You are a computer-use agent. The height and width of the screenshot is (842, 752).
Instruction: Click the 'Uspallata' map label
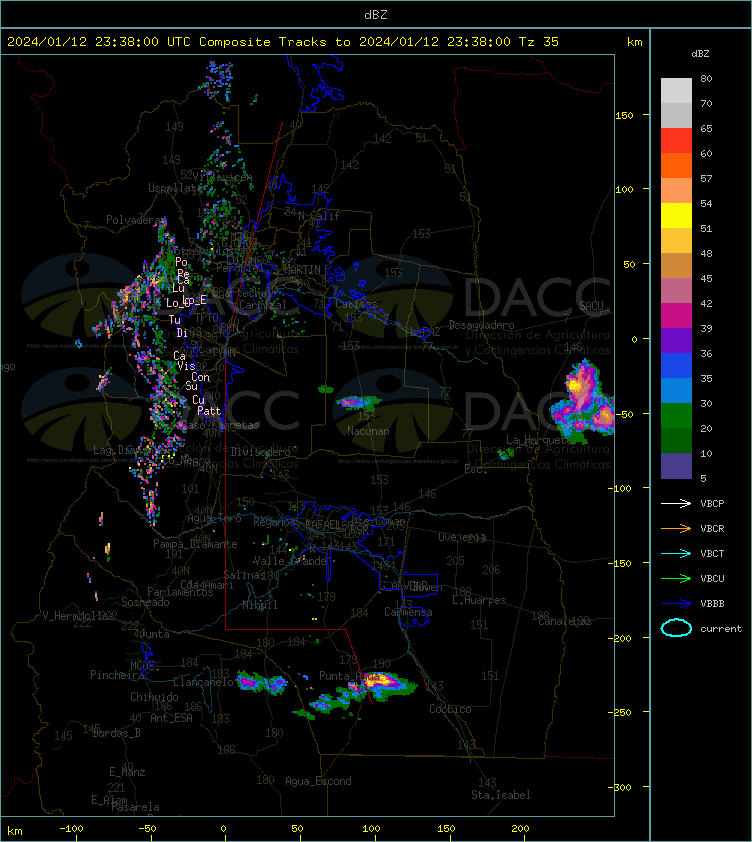pyautogui.click(x=175, y=188)
